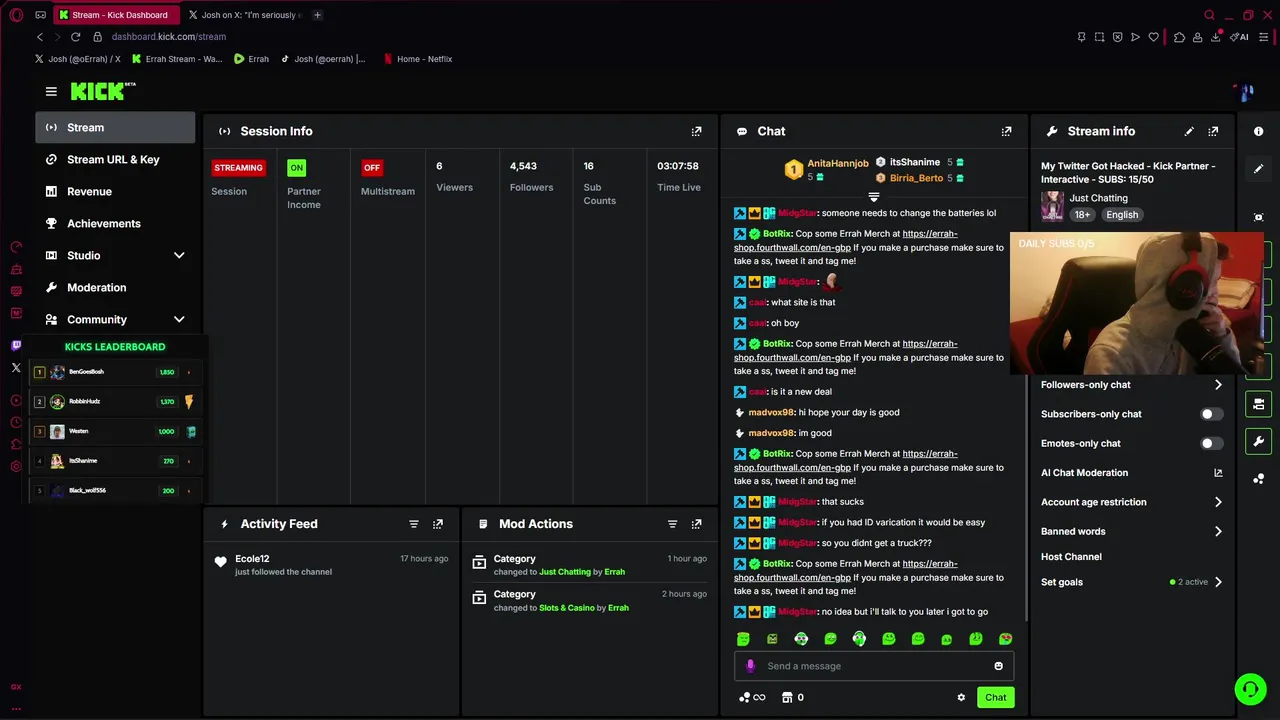Expand the pinned leaderboard arrow in chat
Screen dimensions: 1280x720
pyautogui.click(x=873, y=197)
